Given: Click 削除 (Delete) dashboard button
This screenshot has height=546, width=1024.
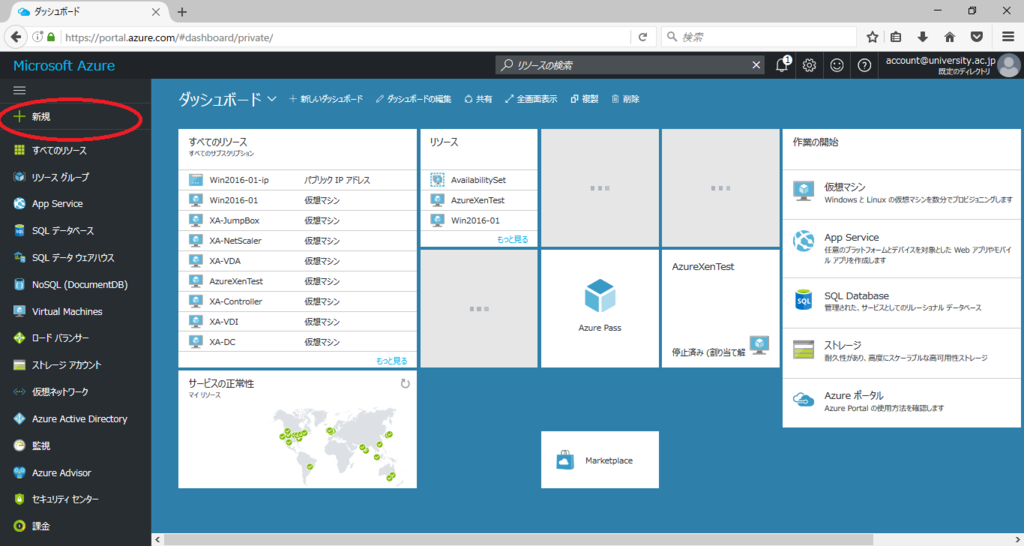Looking at the screenshot, I should click(625, 99).
